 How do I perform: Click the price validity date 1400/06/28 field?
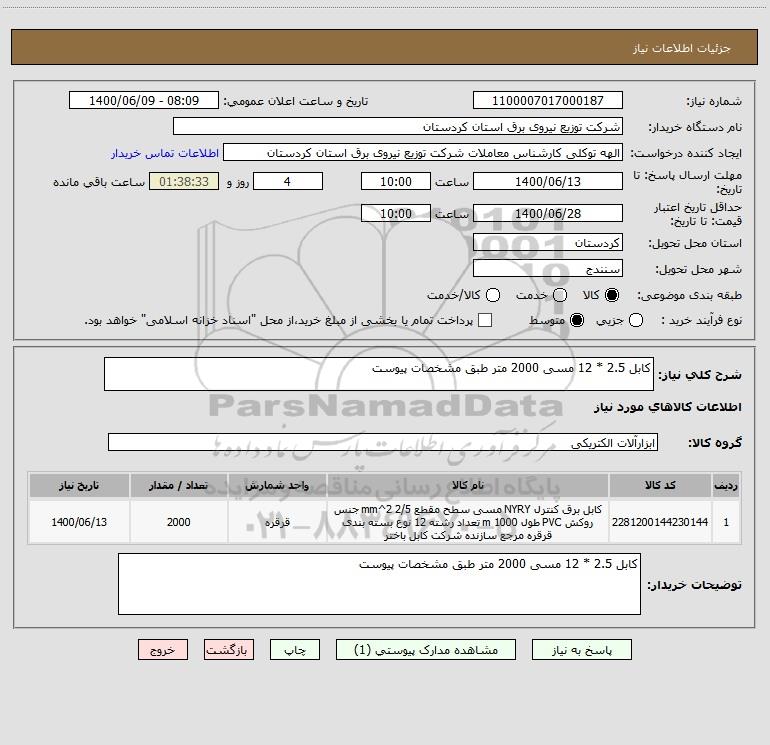coord(548,213)
